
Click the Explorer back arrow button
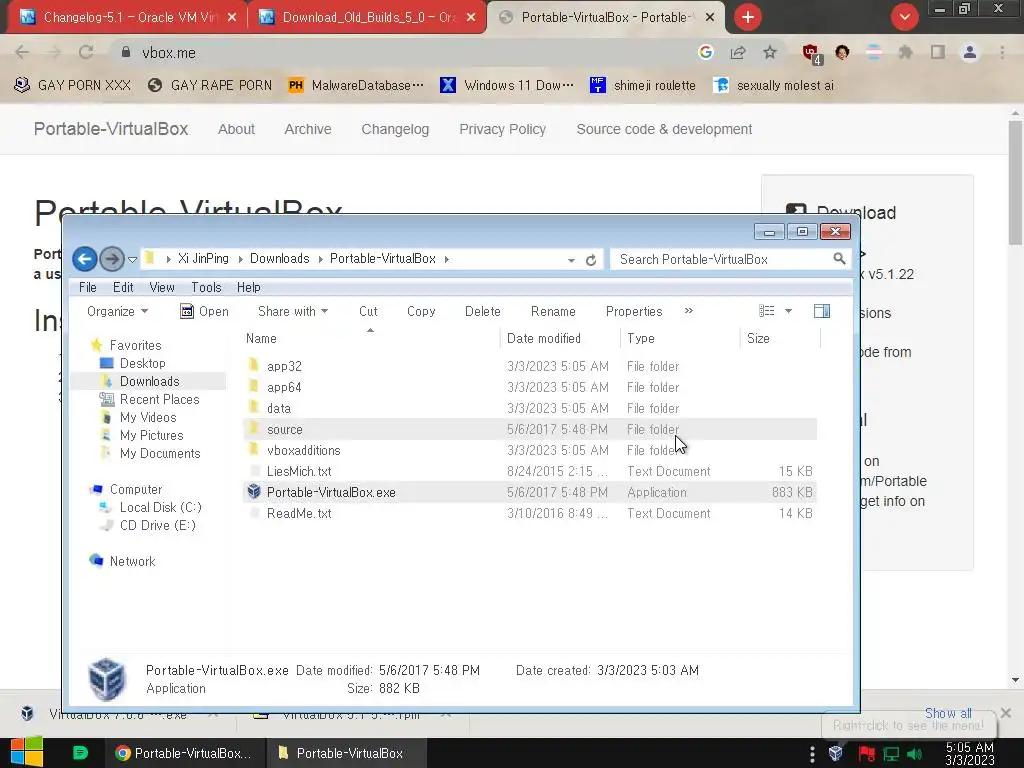84,259
